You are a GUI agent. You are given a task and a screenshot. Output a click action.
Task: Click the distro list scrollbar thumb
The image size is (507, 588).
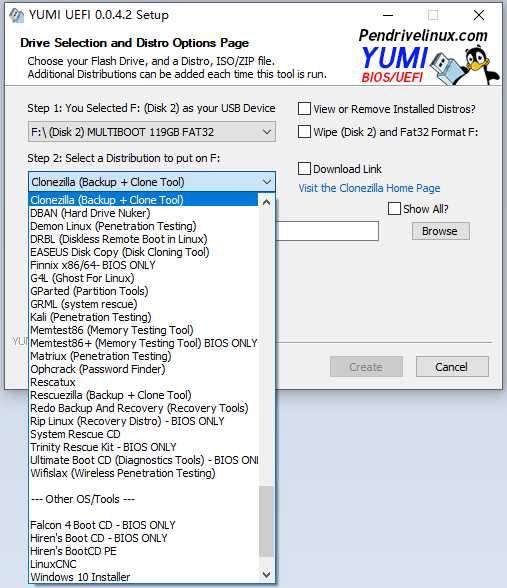coord(267,521)
